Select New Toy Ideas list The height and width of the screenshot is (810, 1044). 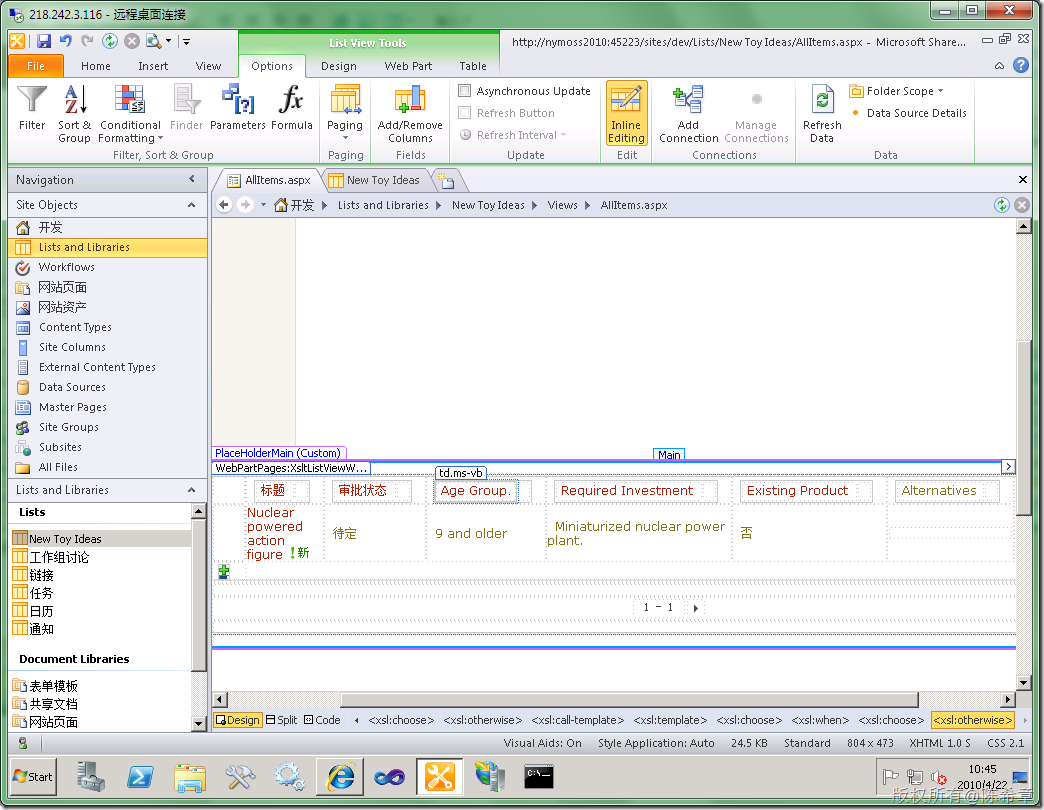click(101, 538)
